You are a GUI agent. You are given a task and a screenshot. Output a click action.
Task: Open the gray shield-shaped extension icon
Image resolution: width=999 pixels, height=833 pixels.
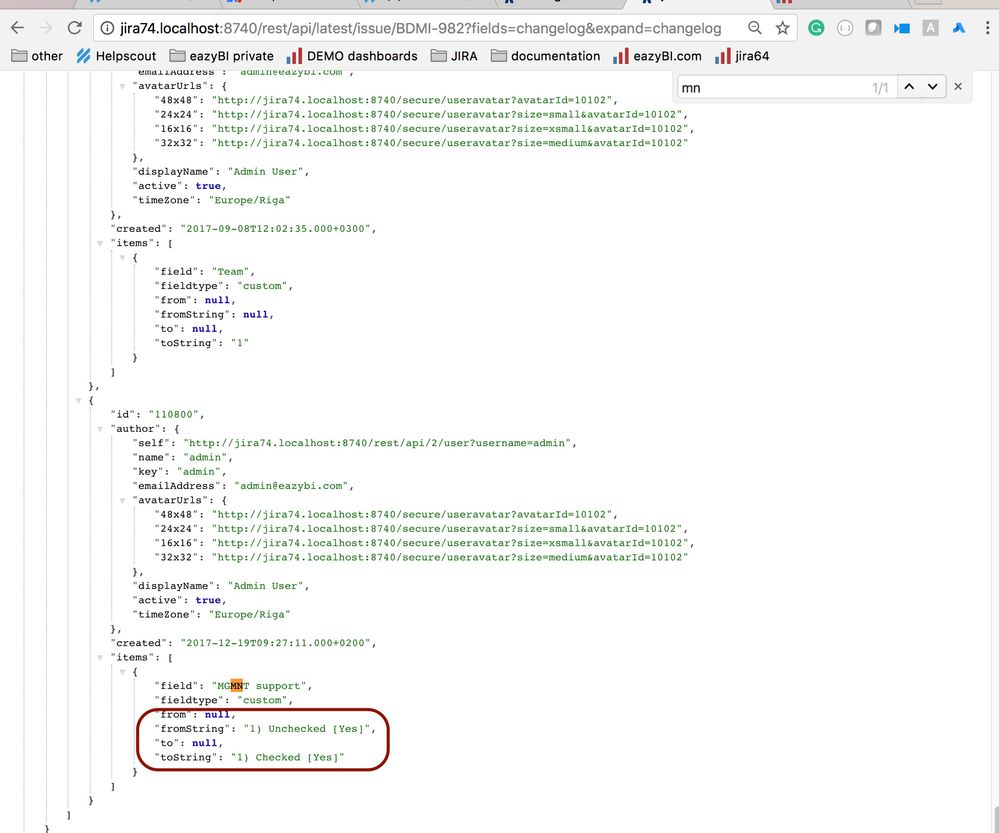(x=873, y=27)
